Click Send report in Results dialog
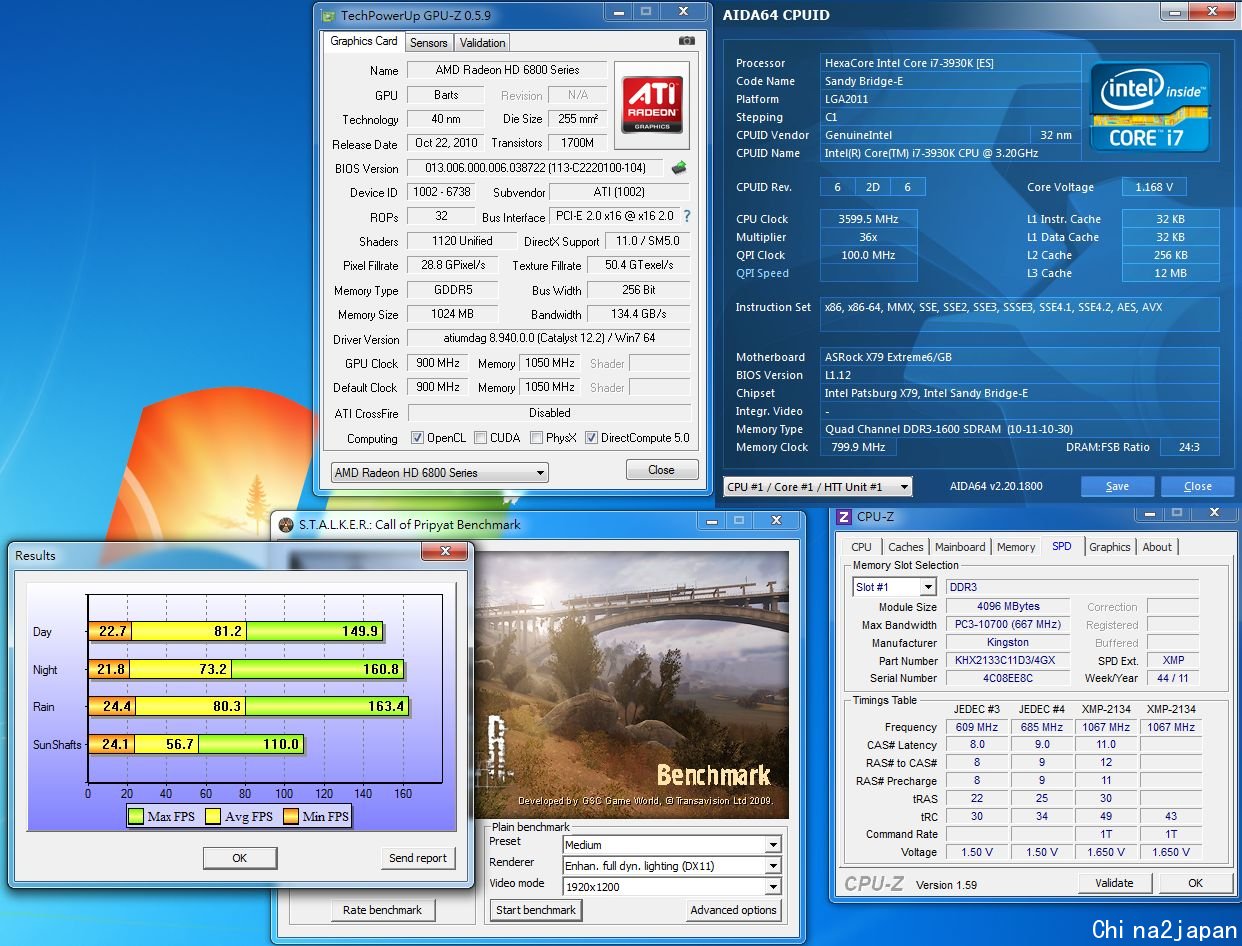The width and height of the screenshot is (1242, 946). tap(418, 858)
